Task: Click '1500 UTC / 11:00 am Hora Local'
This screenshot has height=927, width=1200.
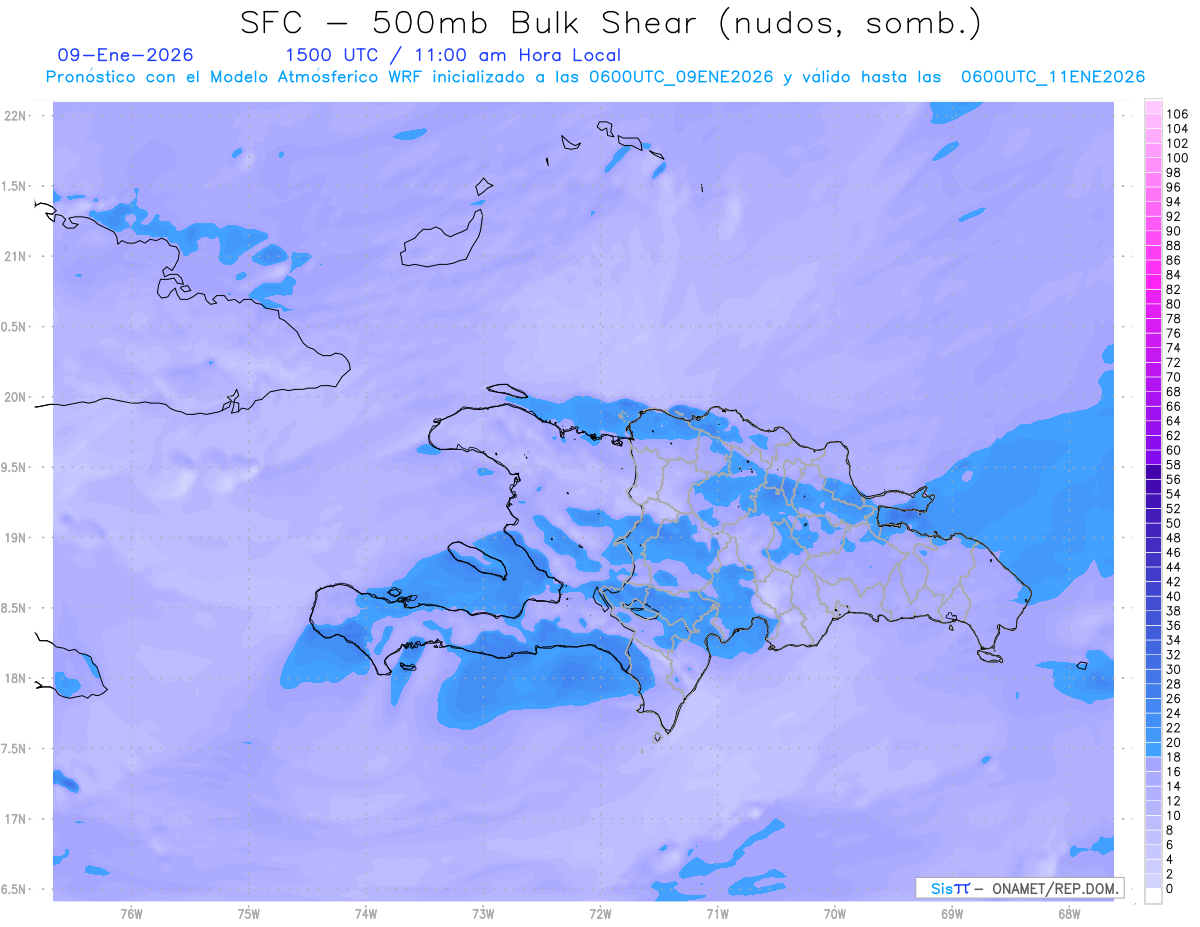Action: coord(453,55)
